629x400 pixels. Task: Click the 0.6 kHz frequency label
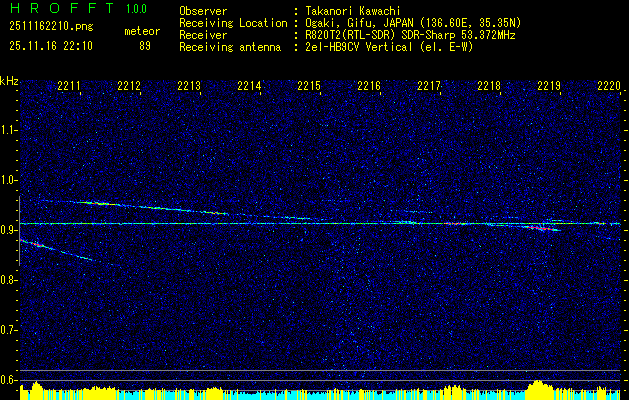8,380
